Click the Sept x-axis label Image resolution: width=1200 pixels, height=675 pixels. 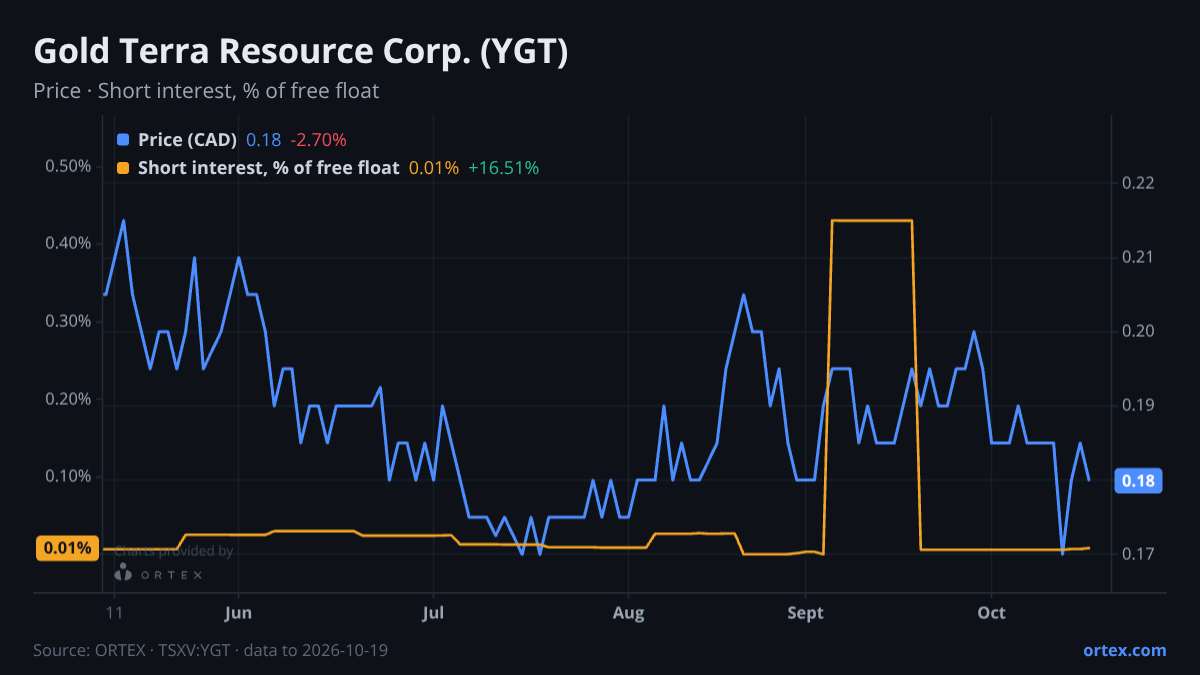pyautogui.click(x=805, y=612)
